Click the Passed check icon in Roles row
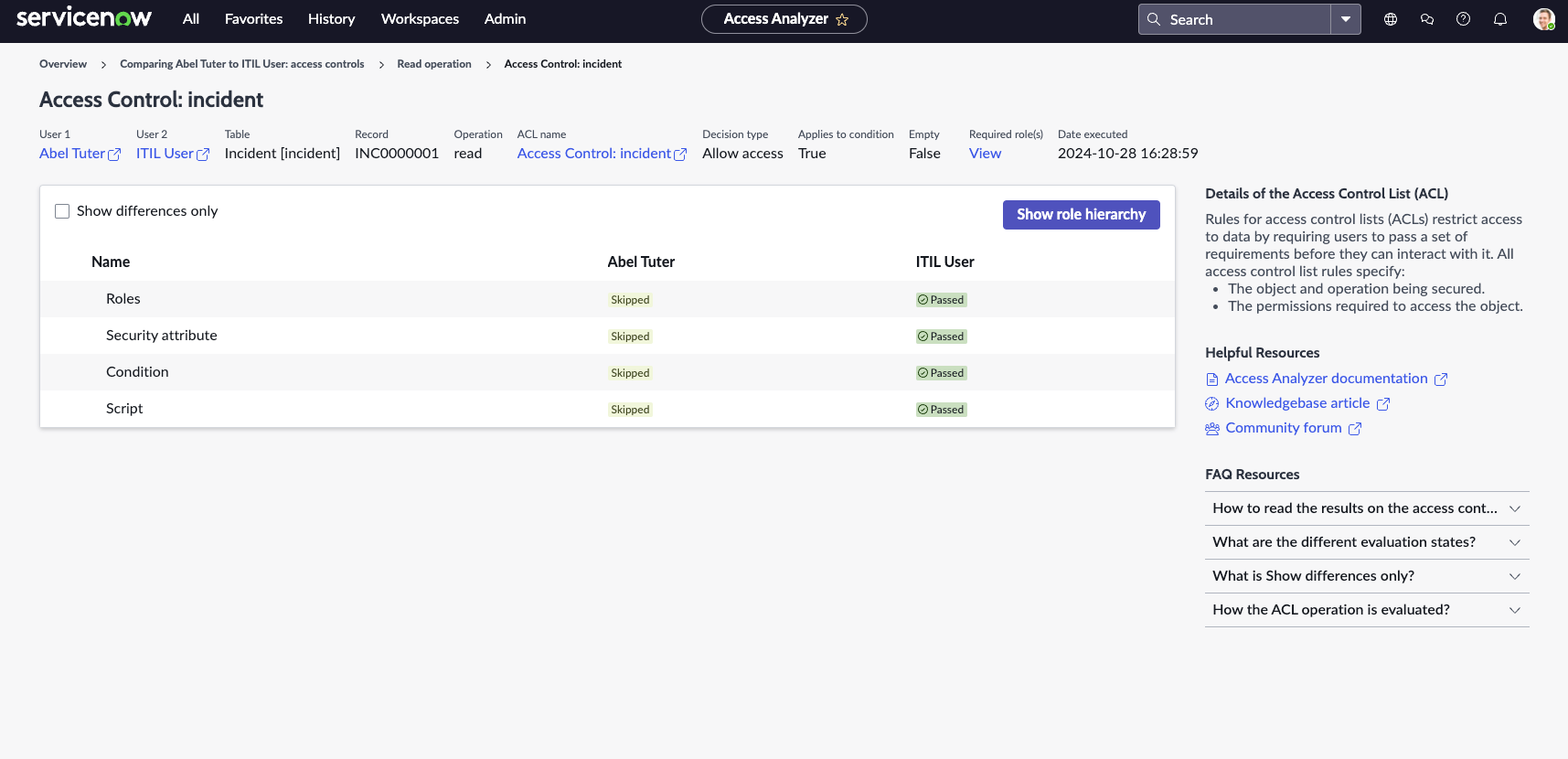Viewport: 1568px width, 759px height. click(923, 300)
